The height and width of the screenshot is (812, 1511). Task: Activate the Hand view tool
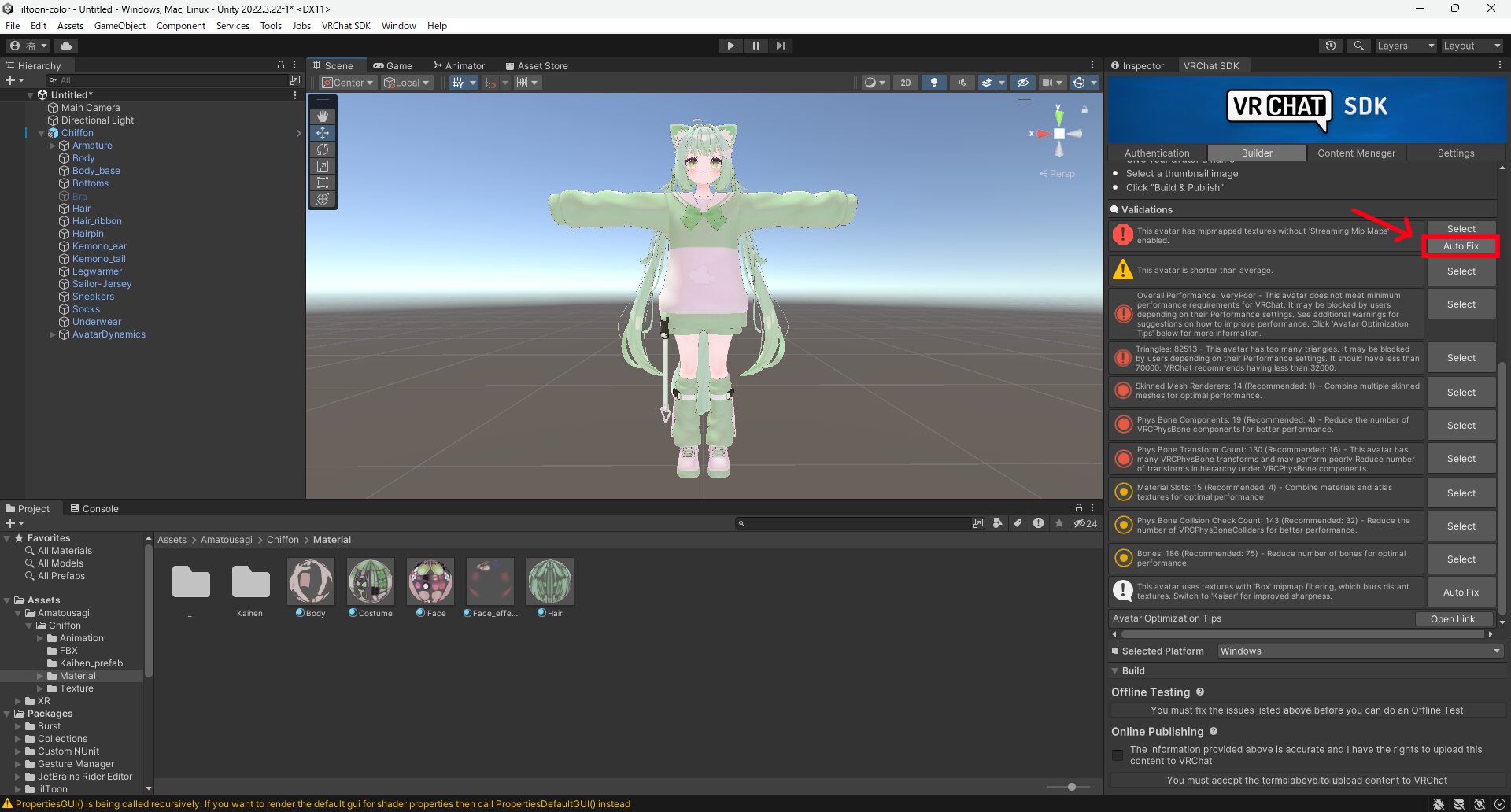[323, 116]
